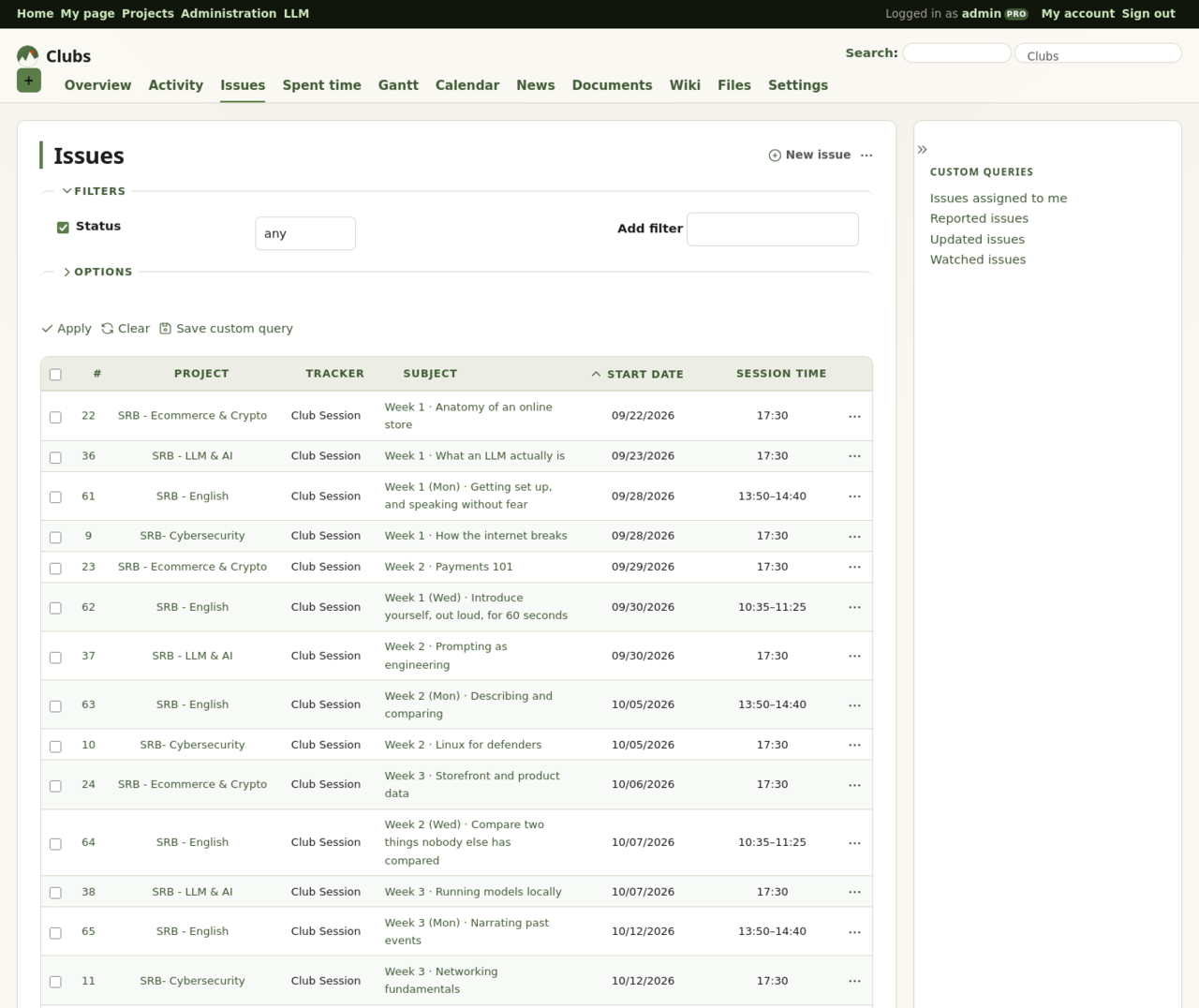1199x1008 pixels.
Task: Expand the Options section
Action: [x=97, y=272]
